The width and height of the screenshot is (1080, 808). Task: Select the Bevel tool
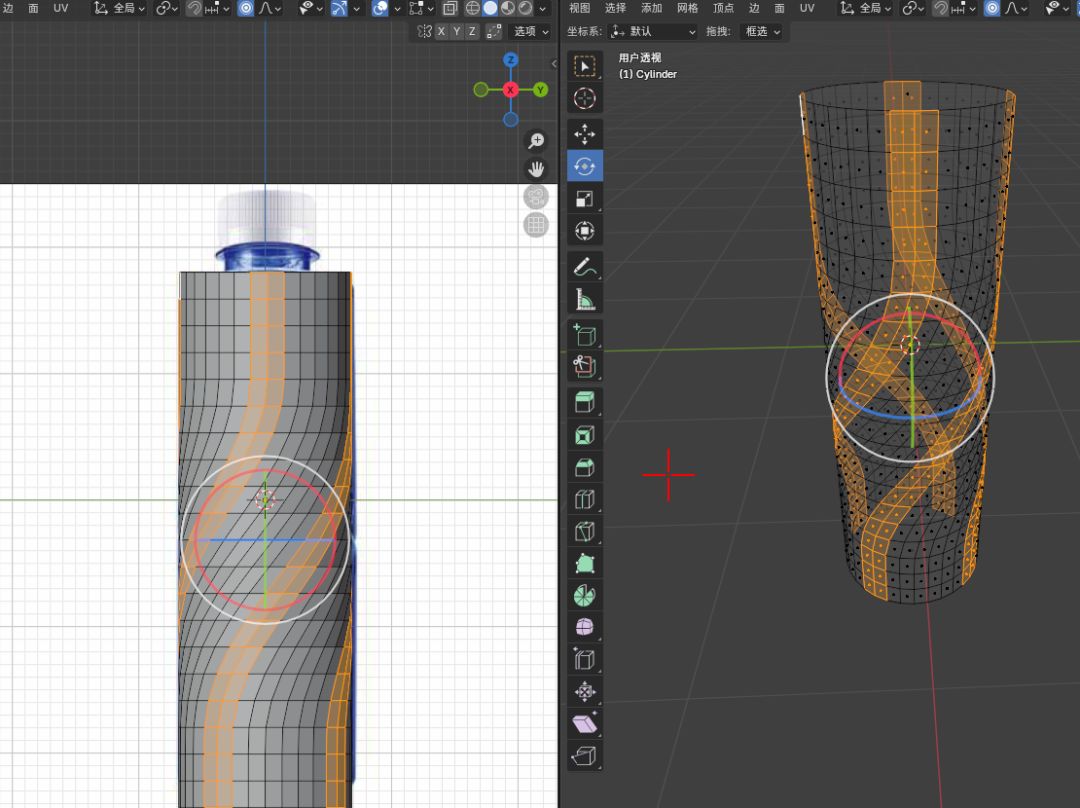[585, 467]
